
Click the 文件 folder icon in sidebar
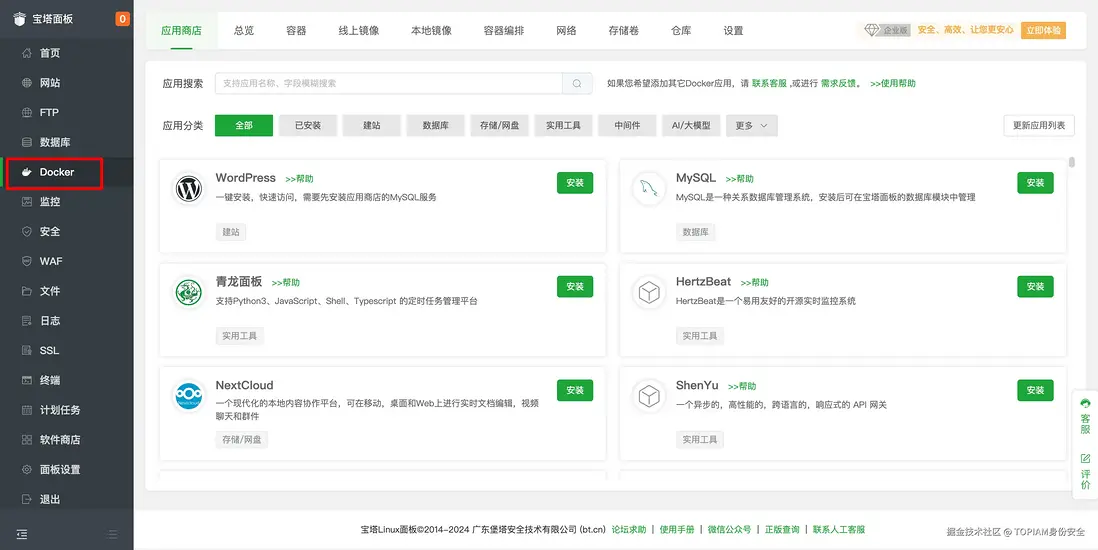coord(27,291)
